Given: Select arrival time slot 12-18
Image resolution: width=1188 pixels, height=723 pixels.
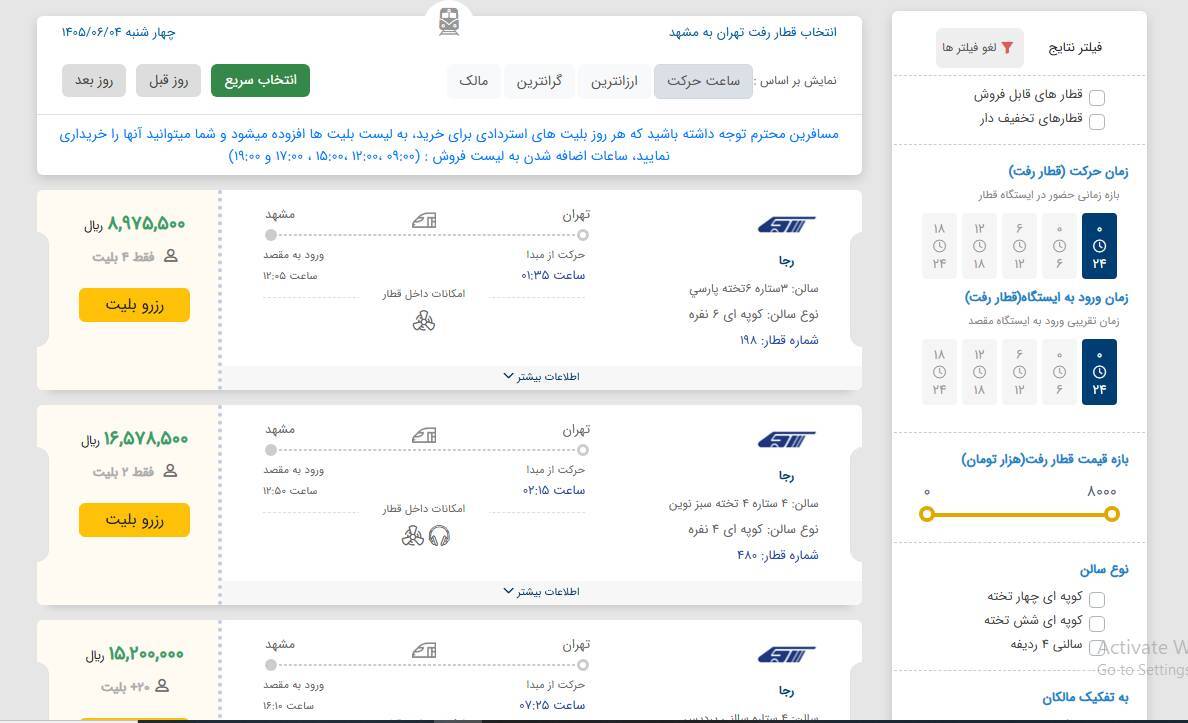Looking at the screenshot, I should point(979,372).
